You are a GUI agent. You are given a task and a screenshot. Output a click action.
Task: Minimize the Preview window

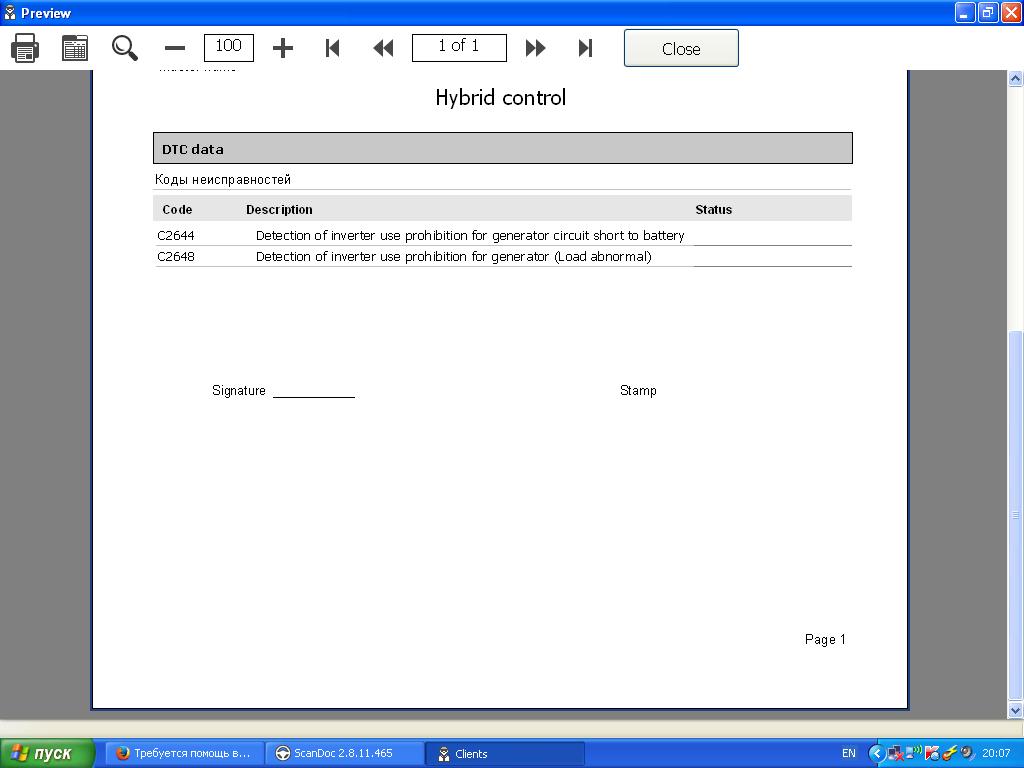pyautogui.click(x=965, y=12)
